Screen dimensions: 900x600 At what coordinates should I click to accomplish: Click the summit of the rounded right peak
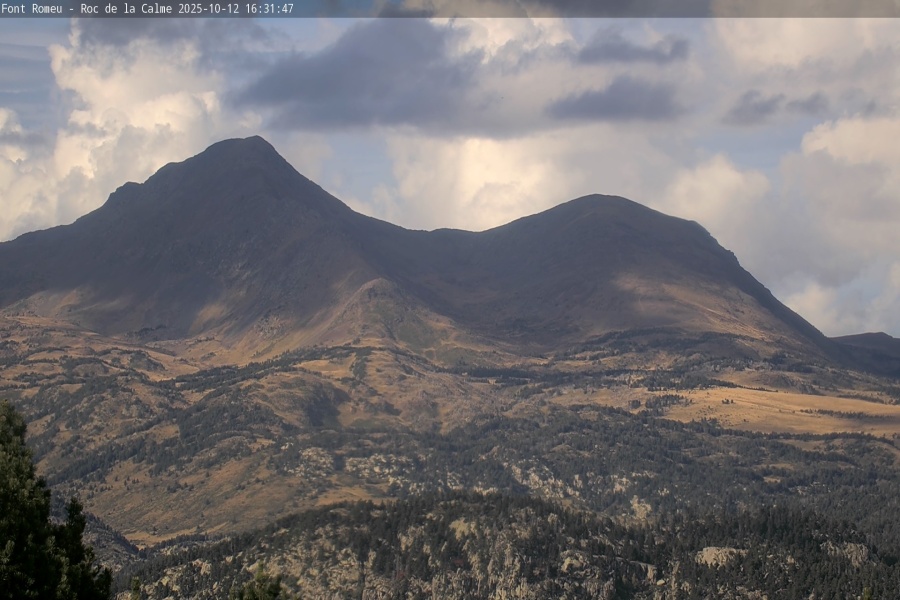[598, 198]
